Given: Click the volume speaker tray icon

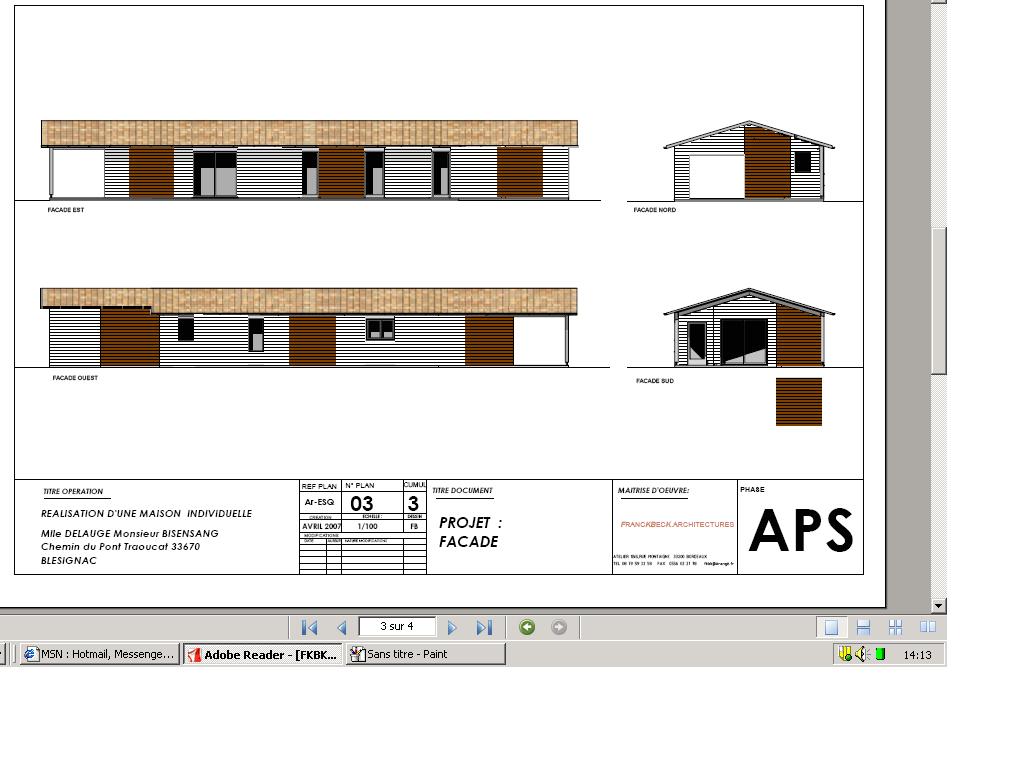Looking at the screenshot, I should tap(863, 654).
